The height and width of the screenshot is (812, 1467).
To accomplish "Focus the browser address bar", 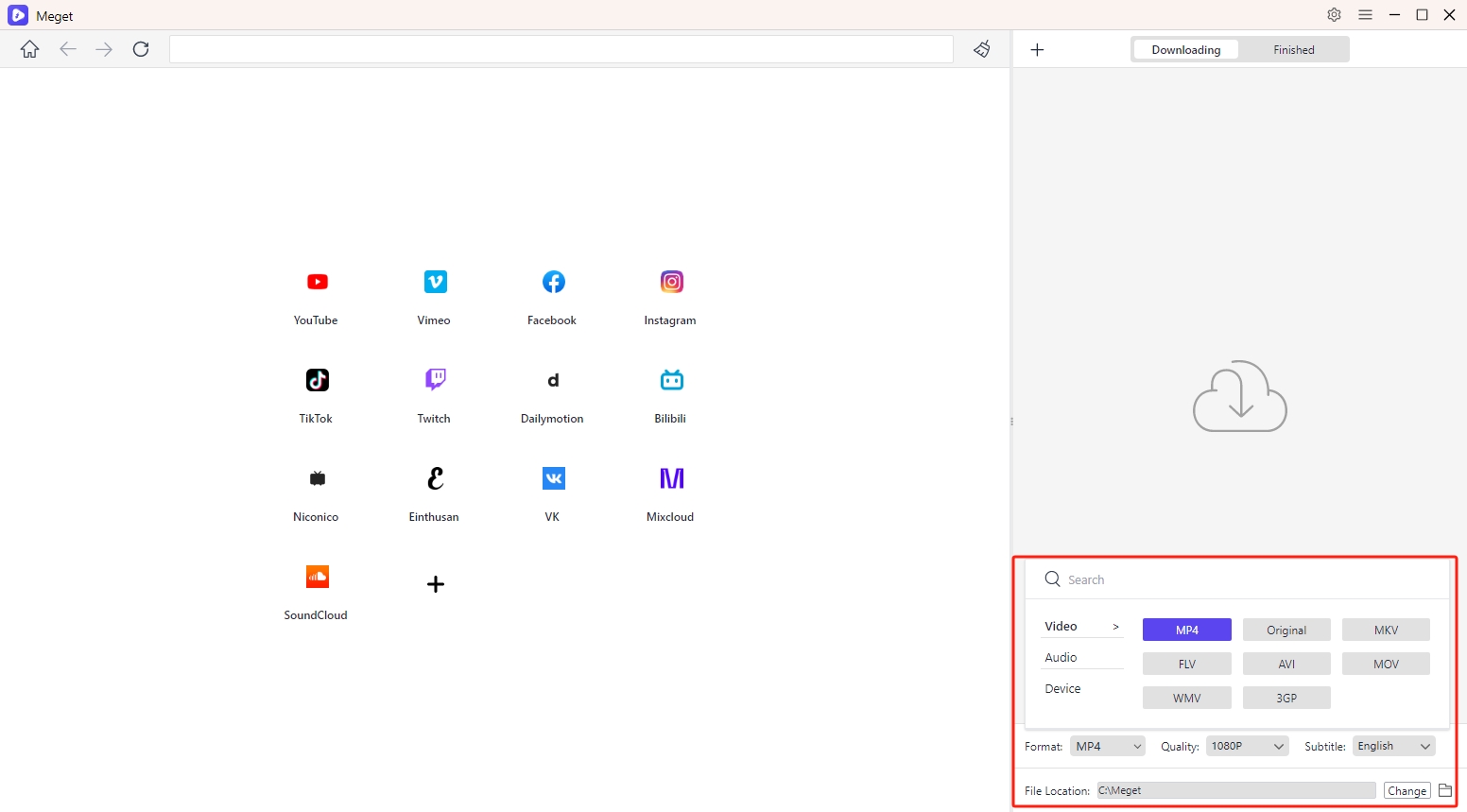I will pos(561,49).
